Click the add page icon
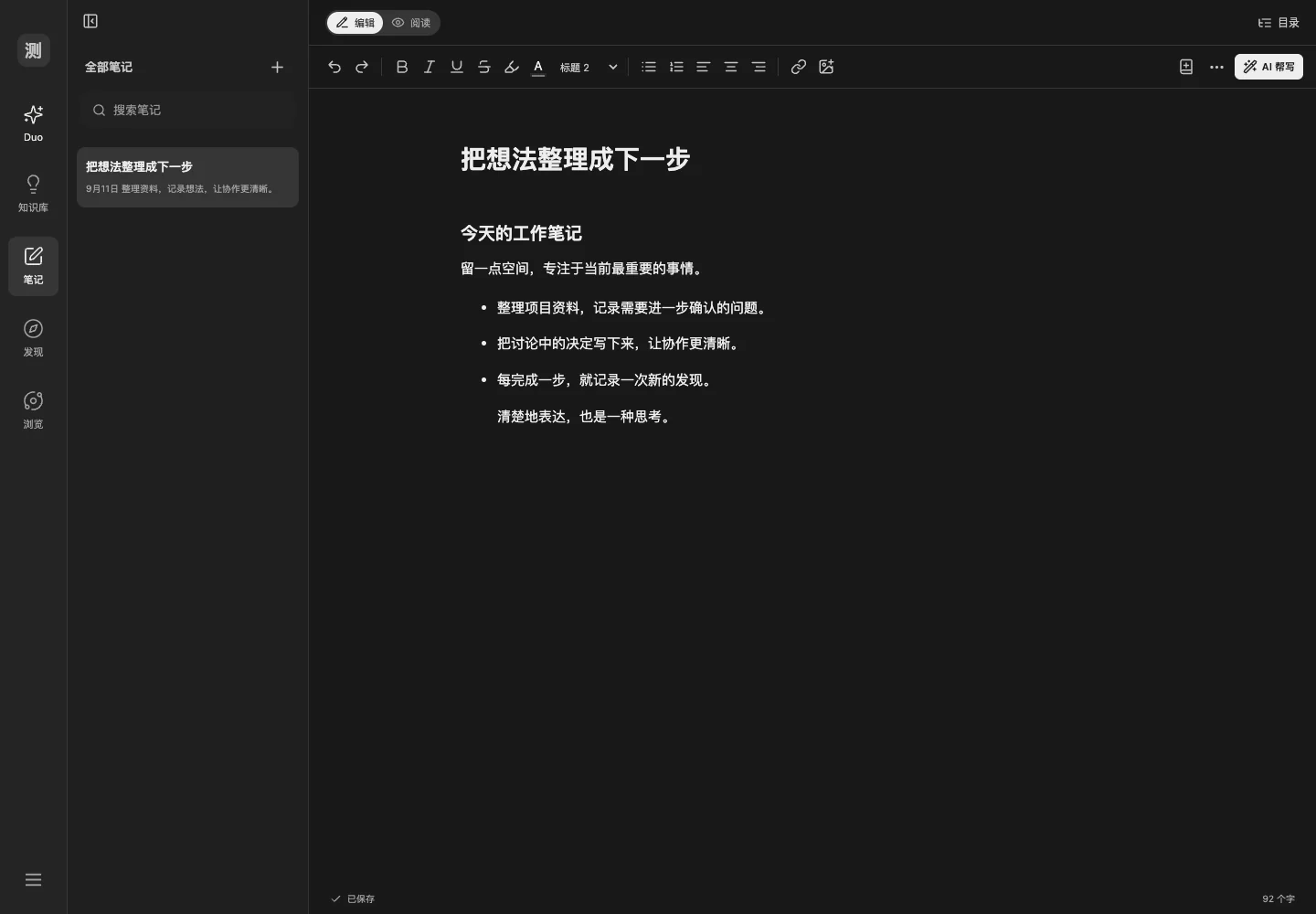 tap(1186, 67)
